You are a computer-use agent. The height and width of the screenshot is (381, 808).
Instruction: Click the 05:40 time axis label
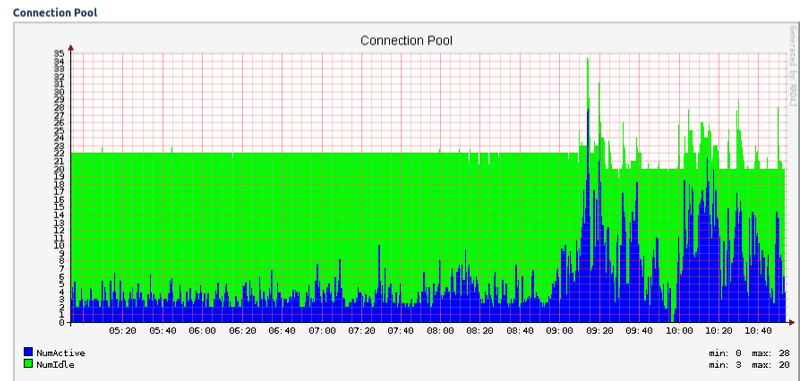(x=163, y=330)
